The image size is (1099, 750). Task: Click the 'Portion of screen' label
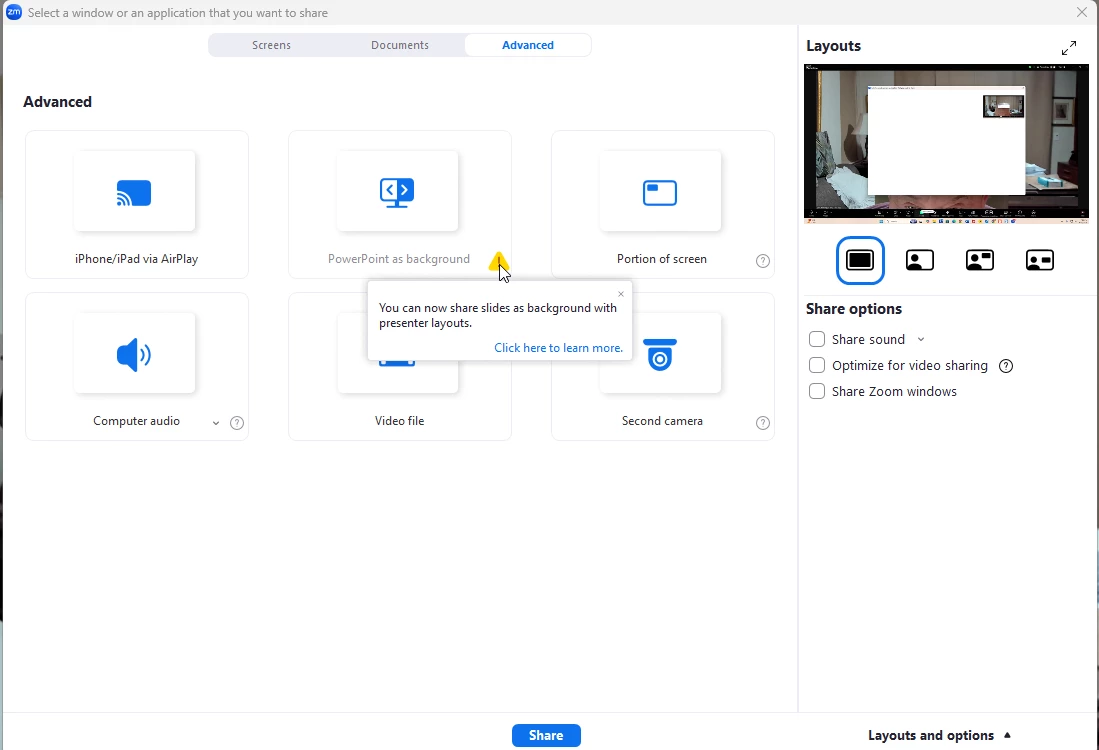pos(662,259)
